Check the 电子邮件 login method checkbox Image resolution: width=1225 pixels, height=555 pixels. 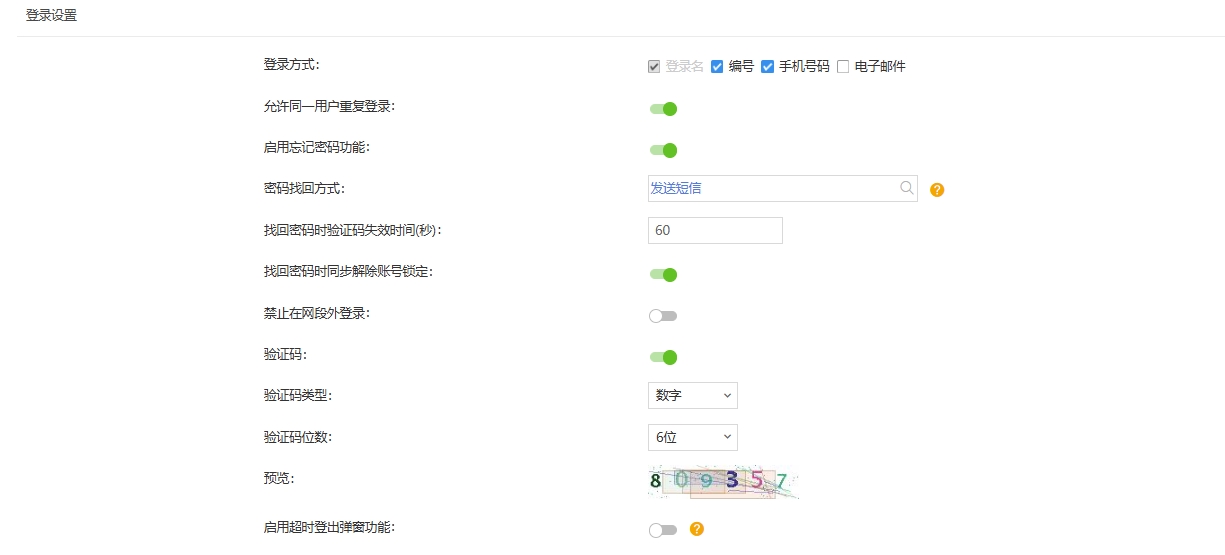843,67
